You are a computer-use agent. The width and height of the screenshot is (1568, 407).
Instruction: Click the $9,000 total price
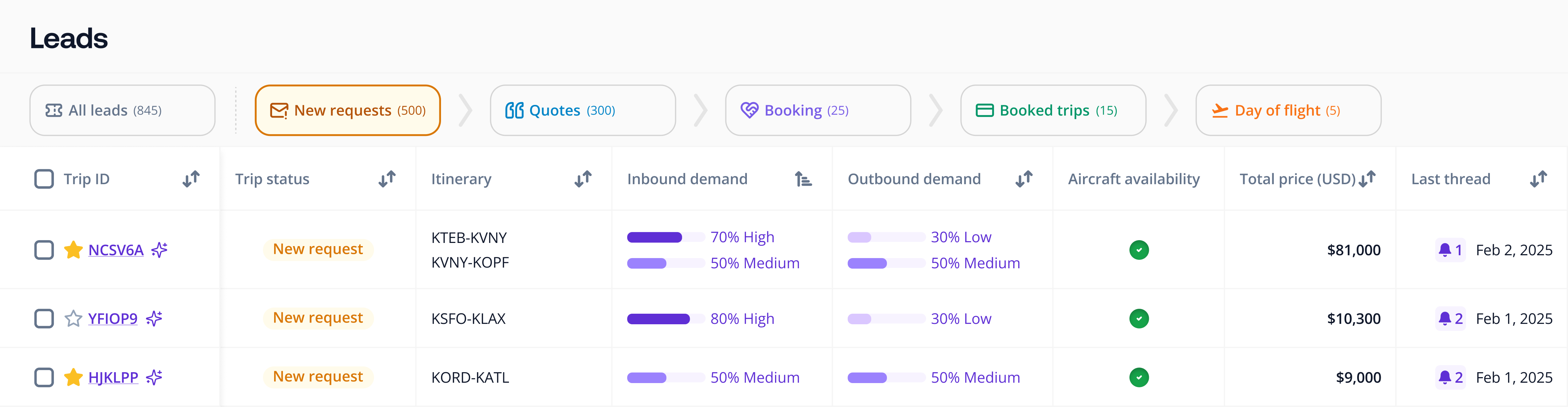coord(1358,377)
